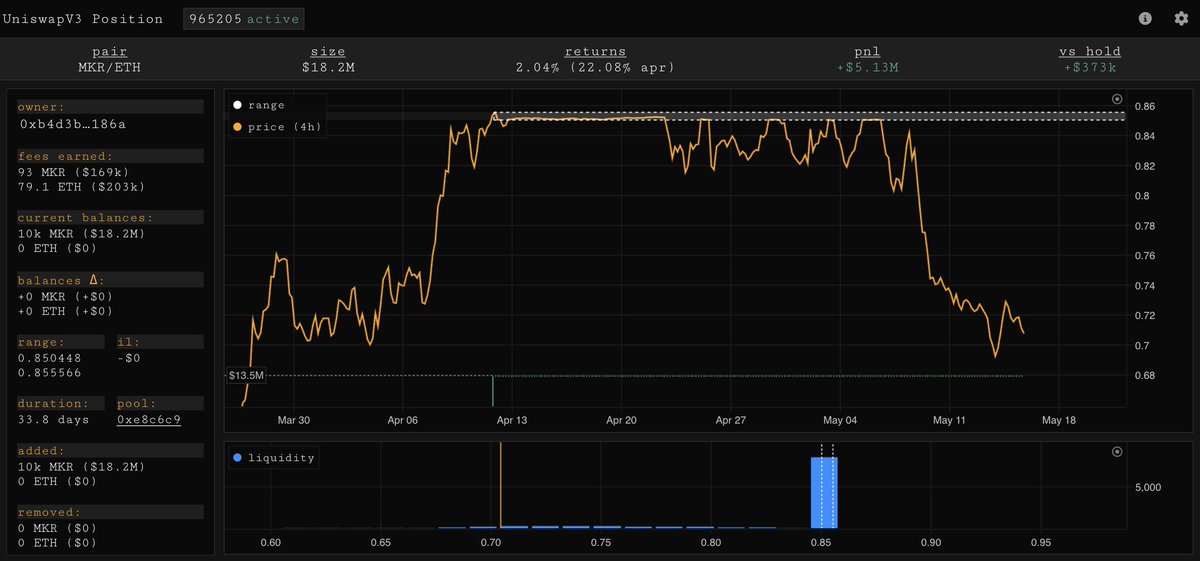Click the May 18 date axis label
Image resolution: width=1200 pixels, height=561 pixels.
point(1057,420)
